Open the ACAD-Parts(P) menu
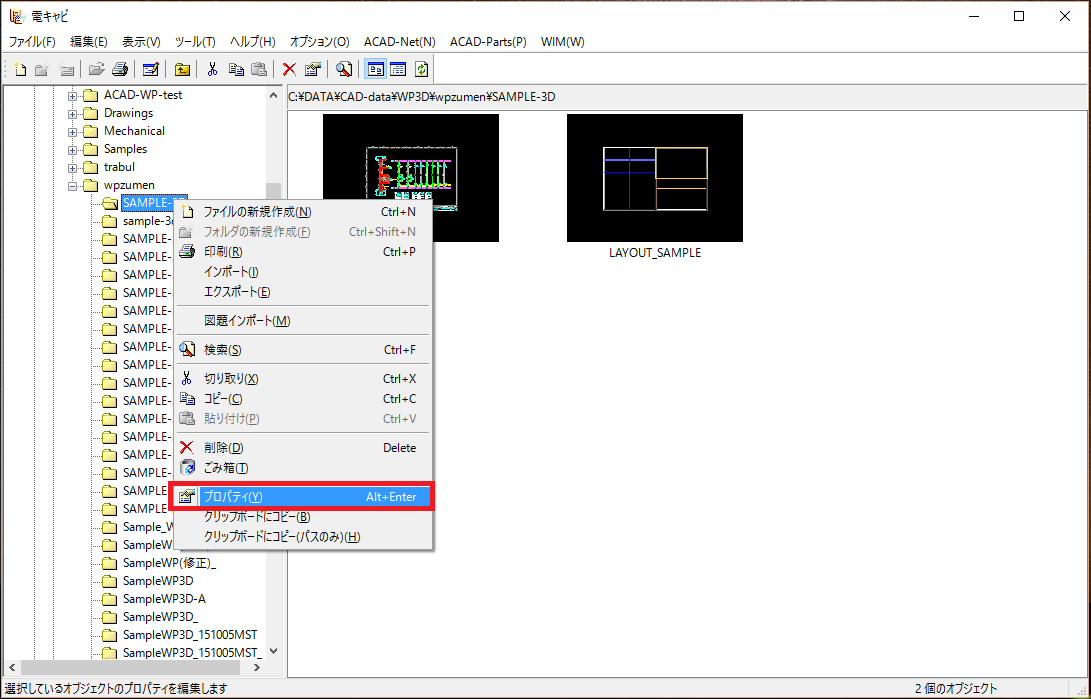 (487, 41)
